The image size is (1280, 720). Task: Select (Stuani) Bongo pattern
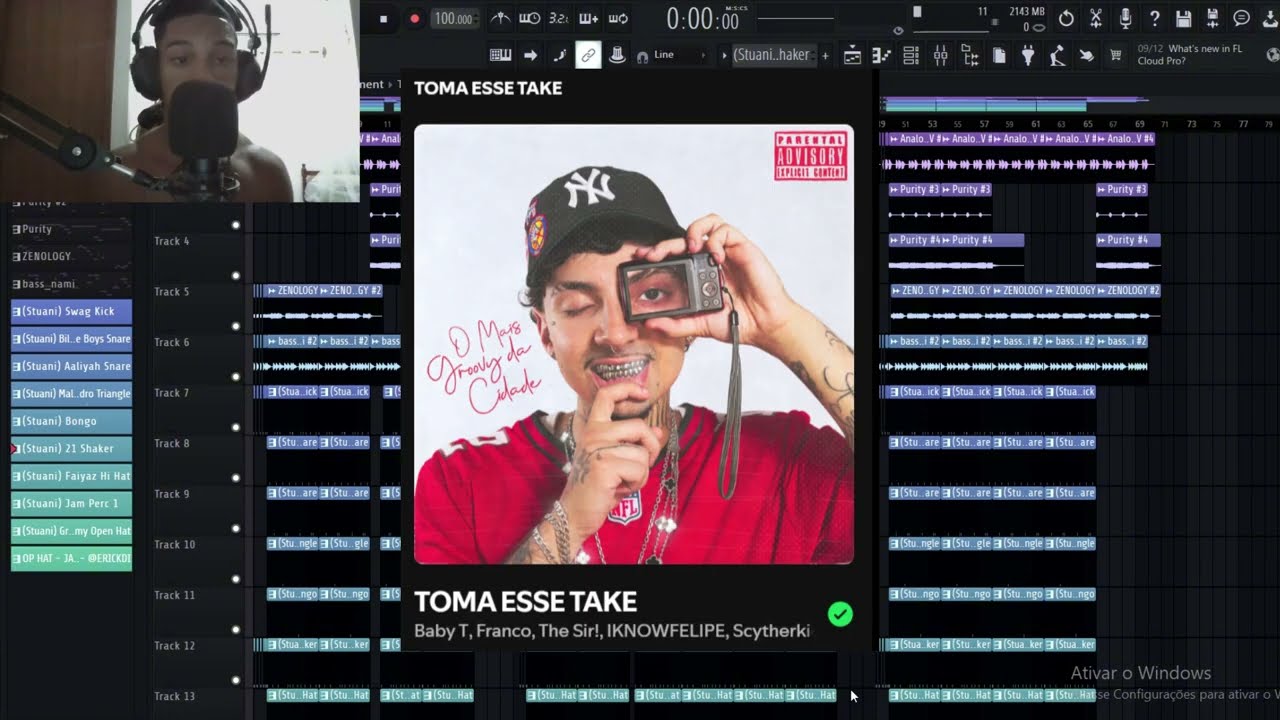pyautogui.click(x=71, y=421)
